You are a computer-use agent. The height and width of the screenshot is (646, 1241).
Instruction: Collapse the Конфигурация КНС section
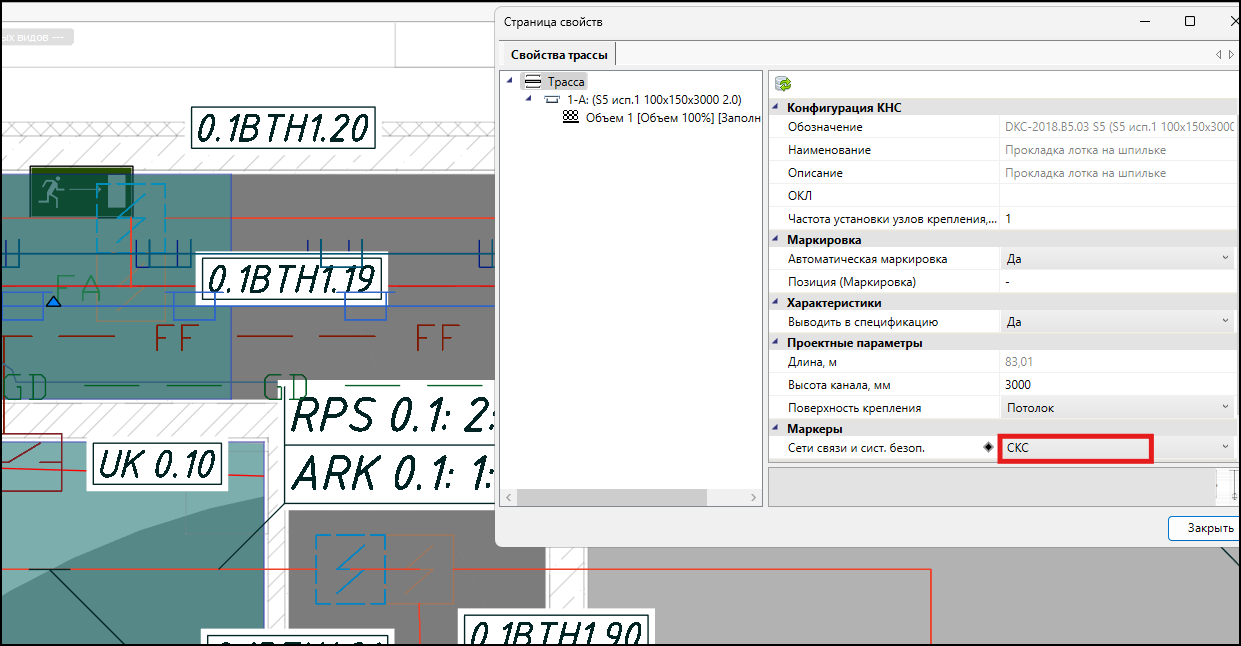click(776, 107)
